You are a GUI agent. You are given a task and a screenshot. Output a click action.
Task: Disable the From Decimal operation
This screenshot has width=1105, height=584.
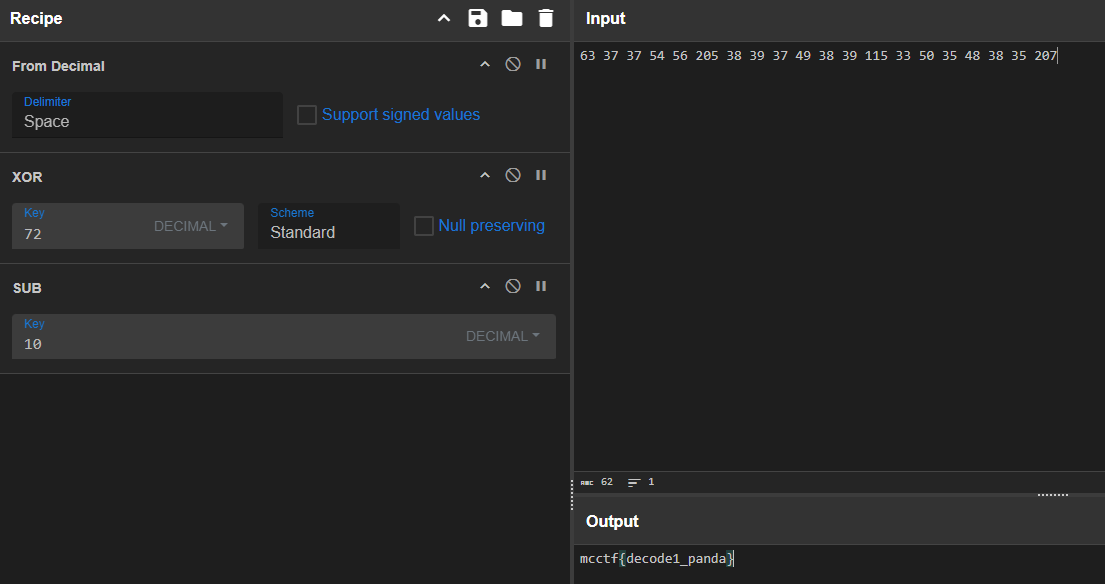[x=513, y=64]
